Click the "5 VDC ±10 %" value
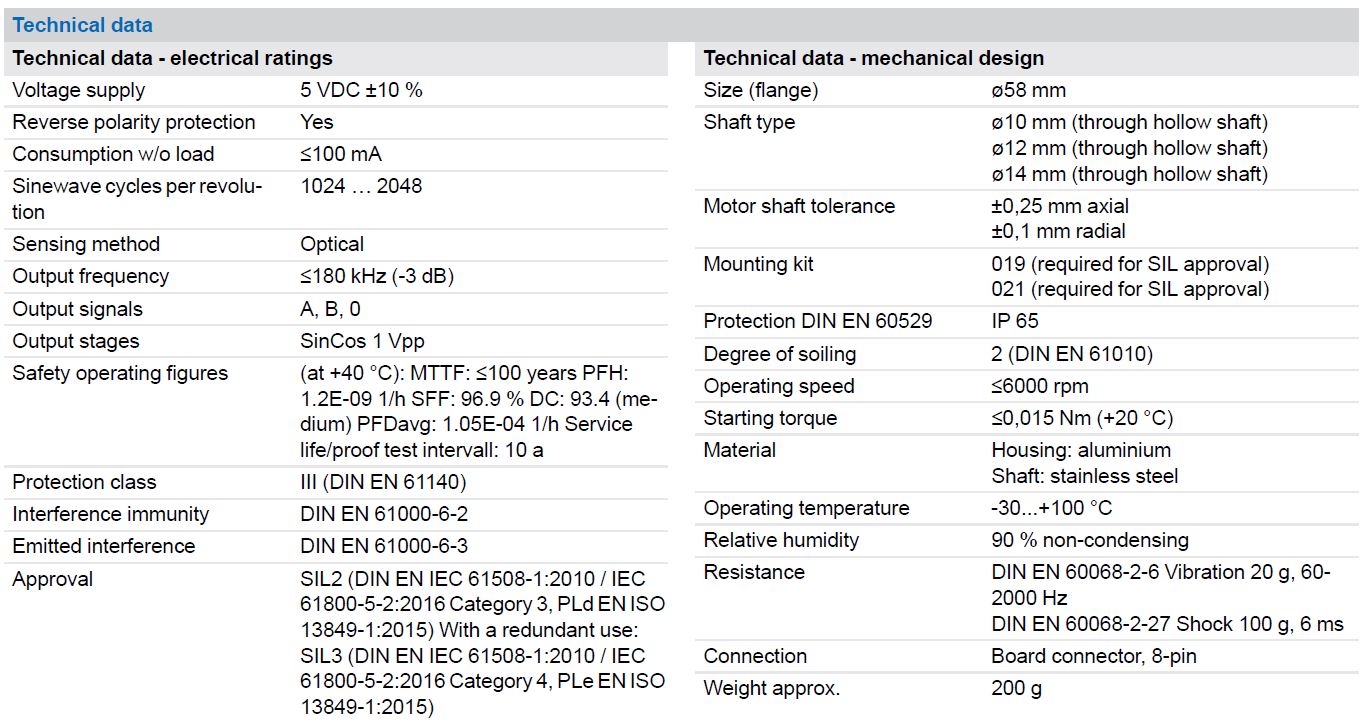This screenshot has height=726, width=1362. point(361,90)
